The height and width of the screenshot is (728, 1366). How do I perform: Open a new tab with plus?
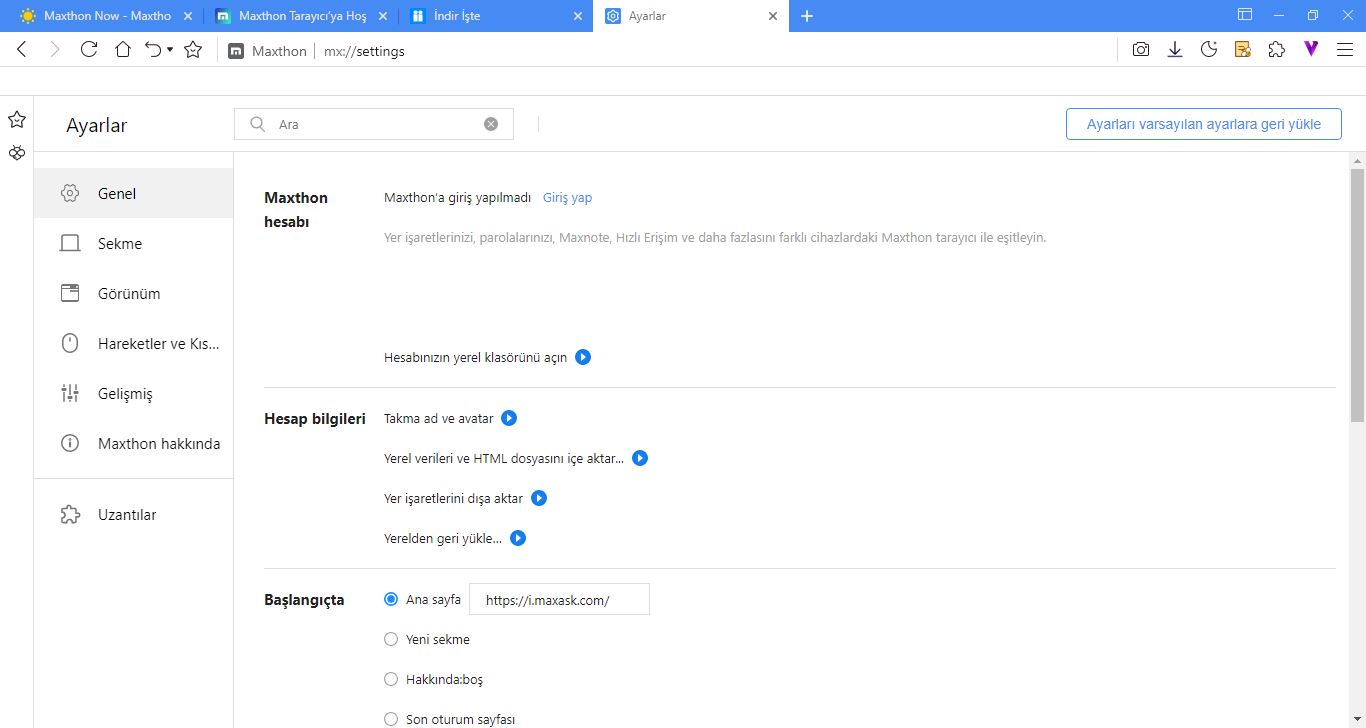pyautogui.click(x=808, y=16)
